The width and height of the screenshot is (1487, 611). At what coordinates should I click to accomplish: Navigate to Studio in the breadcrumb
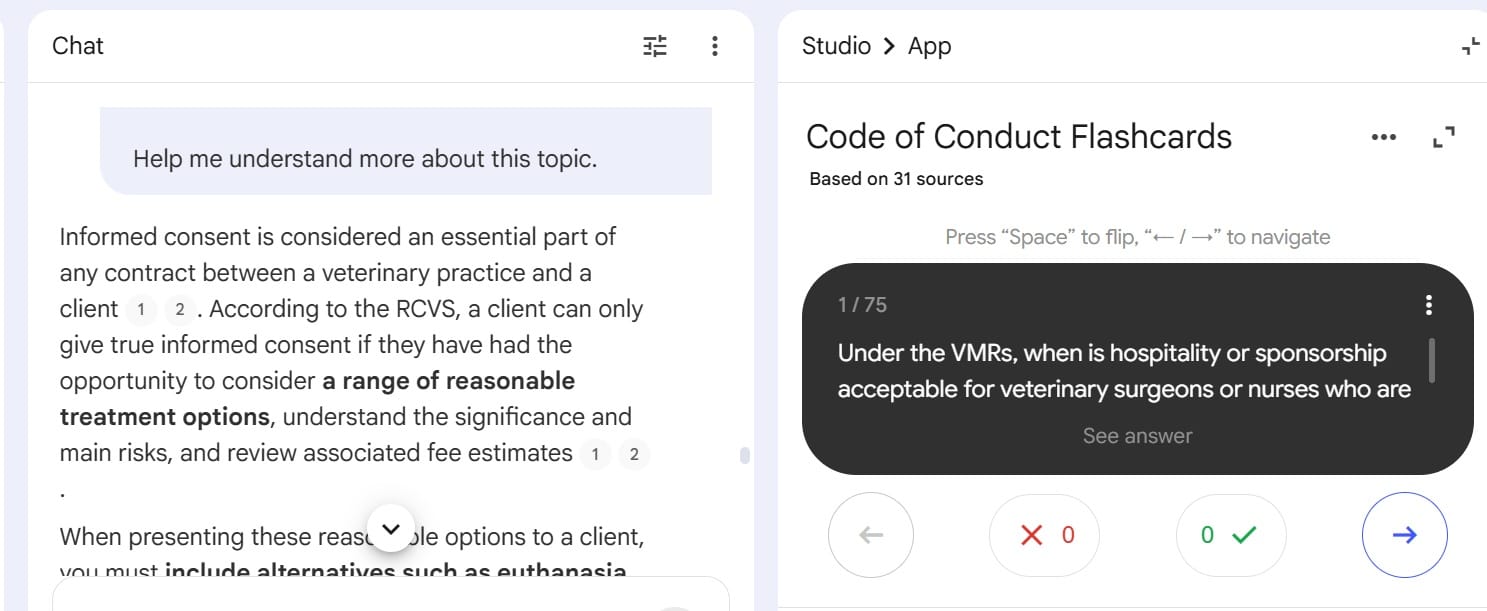coord(836,46)
